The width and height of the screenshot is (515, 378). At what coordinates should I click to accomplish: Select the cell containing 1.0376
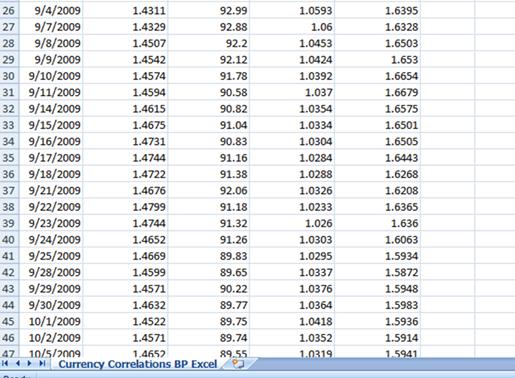(292, 288)
